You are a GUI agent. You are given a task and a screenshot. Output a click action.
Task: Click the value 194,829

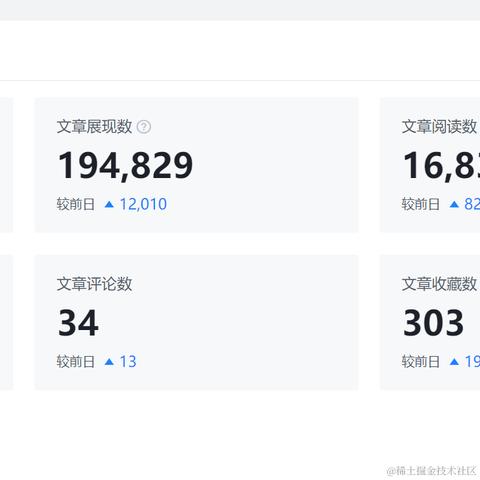125,165
